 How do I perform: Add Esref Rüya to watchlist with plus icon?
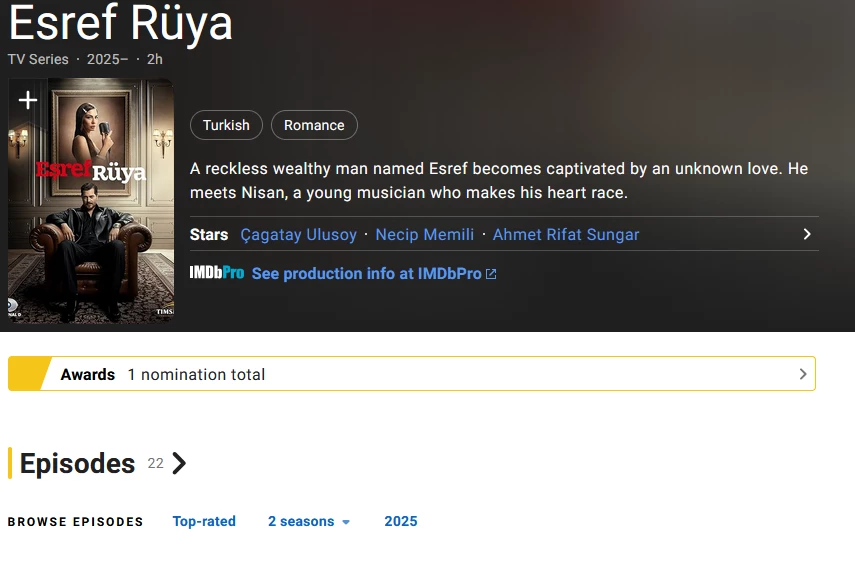[x=28, y=100]
